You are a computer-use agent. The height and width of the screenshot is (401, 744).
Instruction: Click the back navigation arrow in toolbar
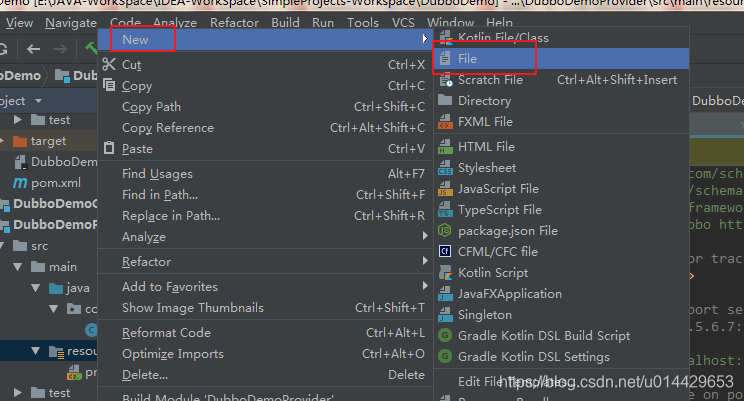pos(33,49)
